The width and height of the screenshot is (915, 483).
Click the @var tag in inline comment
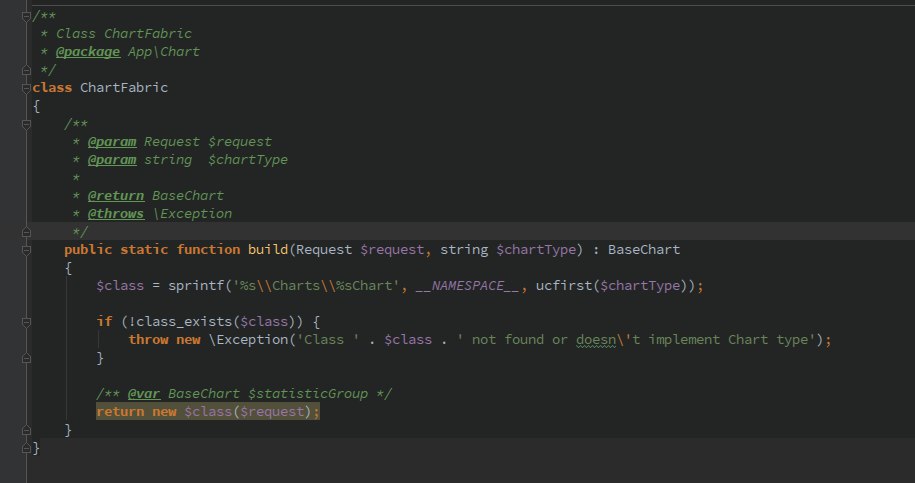[x=144, y=394]
